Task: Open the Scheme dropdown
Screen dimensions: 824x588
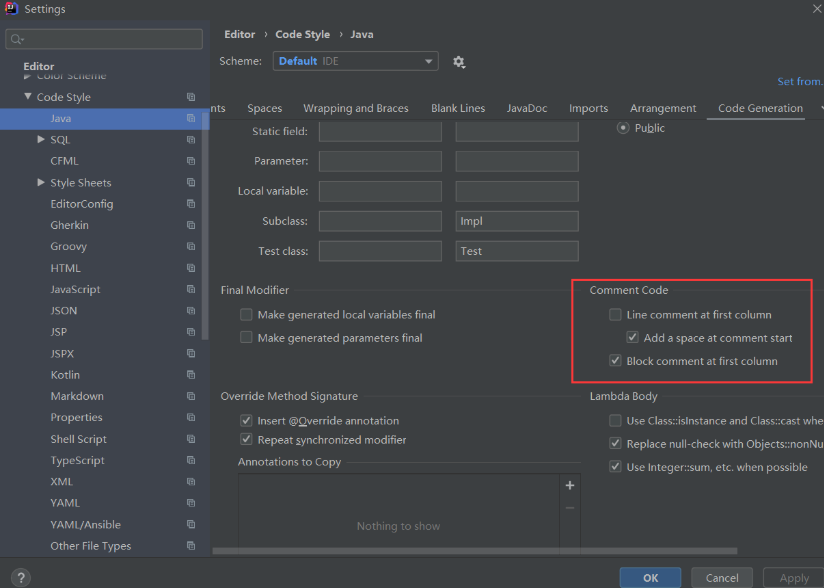Action: [356, 61]
